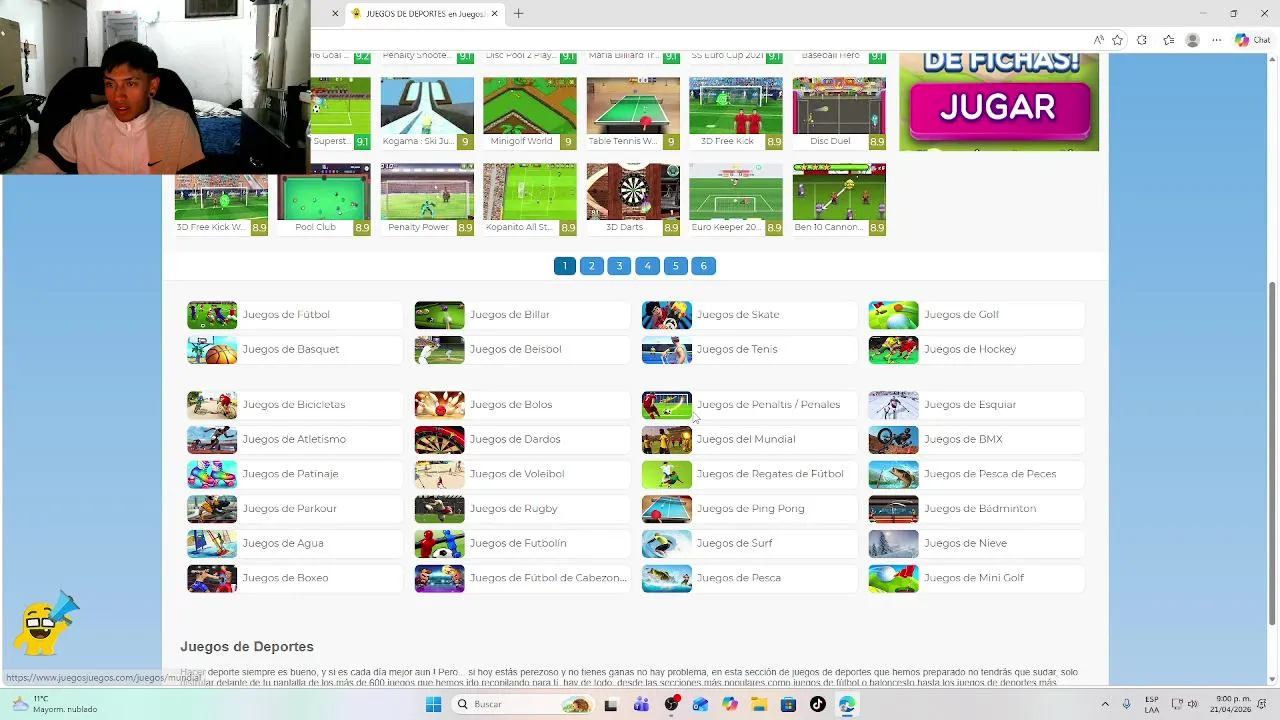Show hidden system tray icons
This screenshot has height=720, width=1280.
point(1105,704)
